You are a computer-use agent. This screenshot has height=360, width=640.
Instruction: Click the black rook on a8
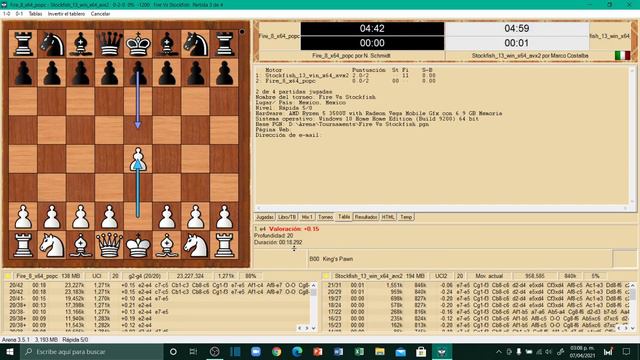23,44
